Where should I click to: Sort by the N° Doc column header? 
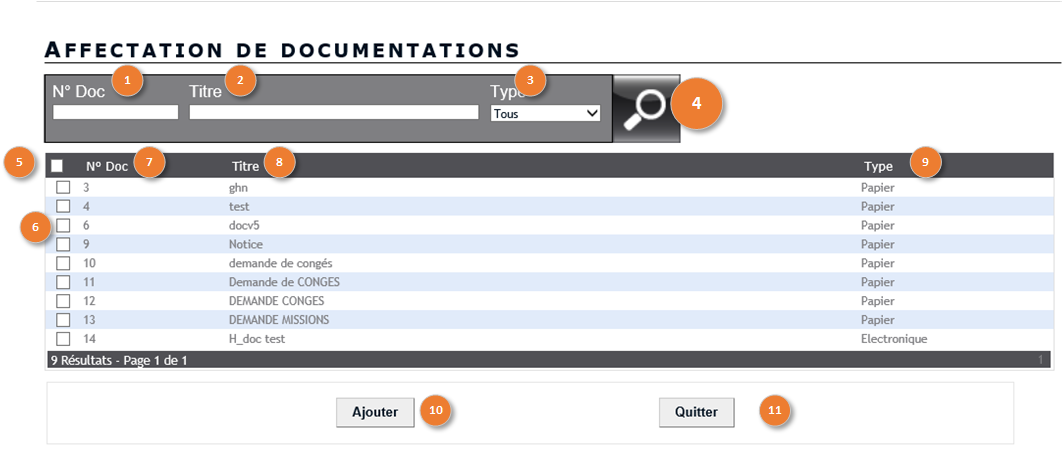(x=106, y=166)
